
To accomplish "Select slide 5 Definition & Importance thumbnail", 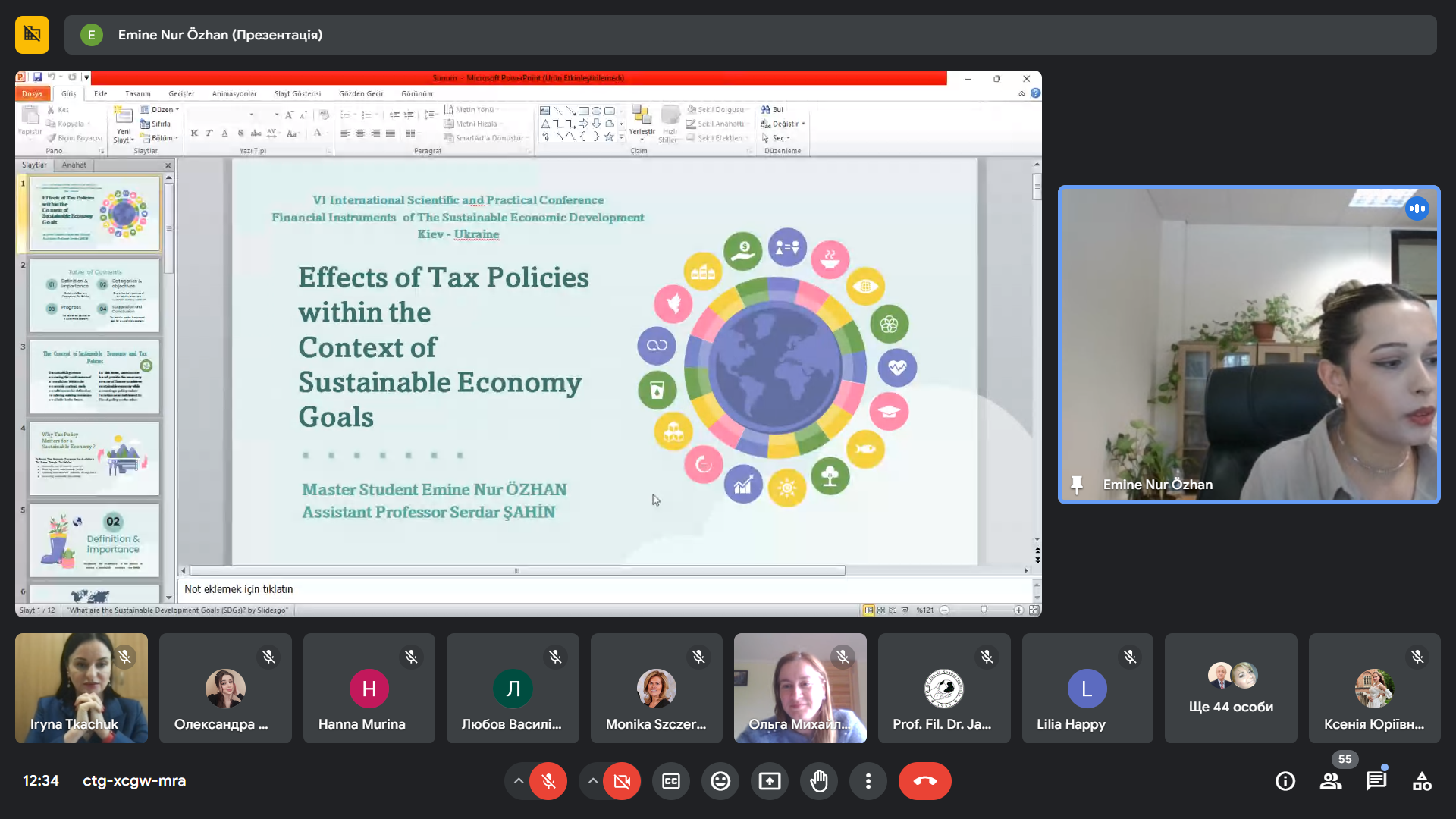I will pos(94,540).
